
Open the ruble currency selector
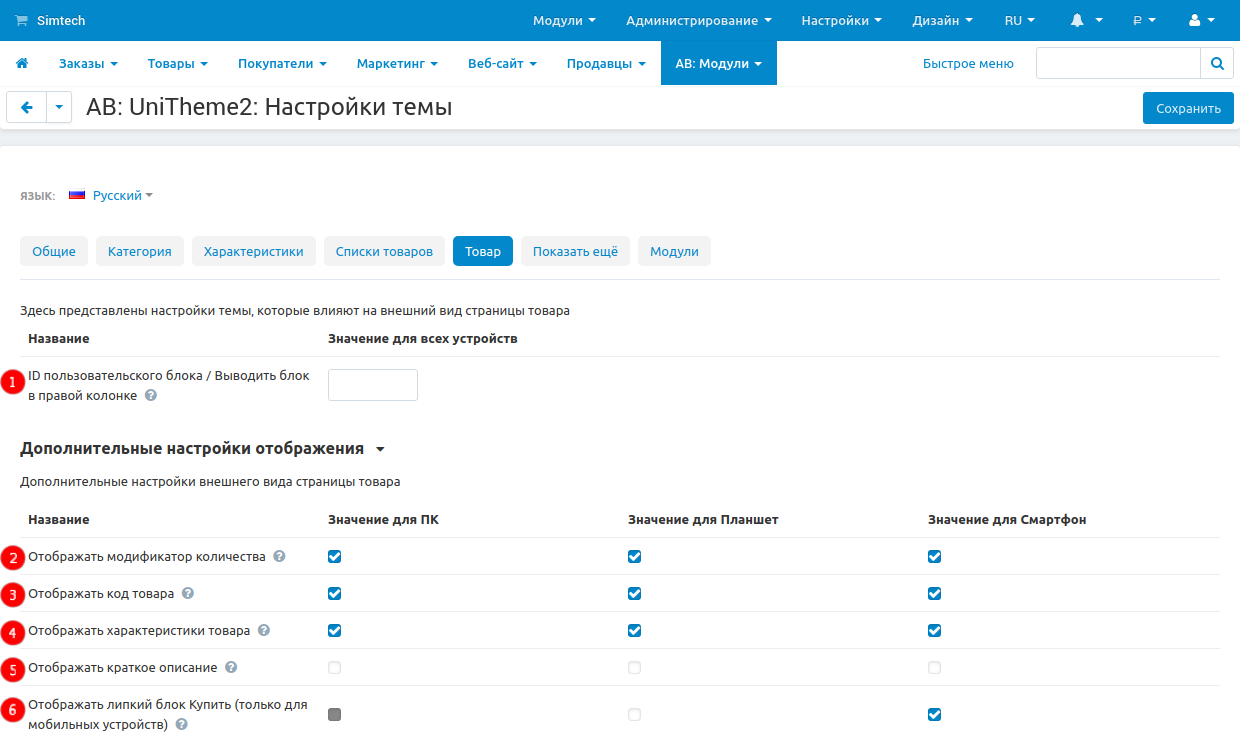point(1144,20)
